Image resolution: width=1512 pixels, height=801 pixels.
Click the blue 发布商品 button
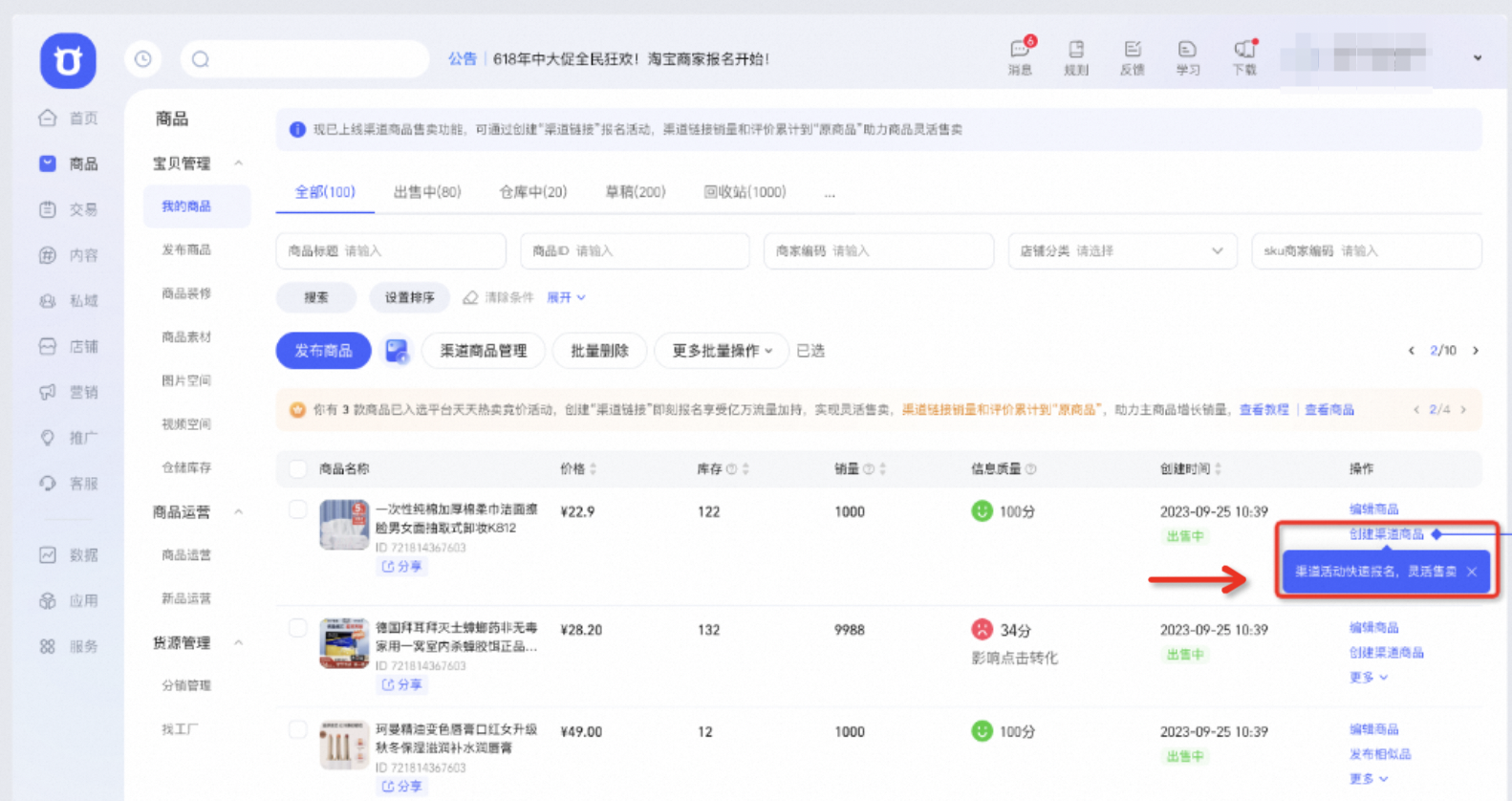coord(323,351)
